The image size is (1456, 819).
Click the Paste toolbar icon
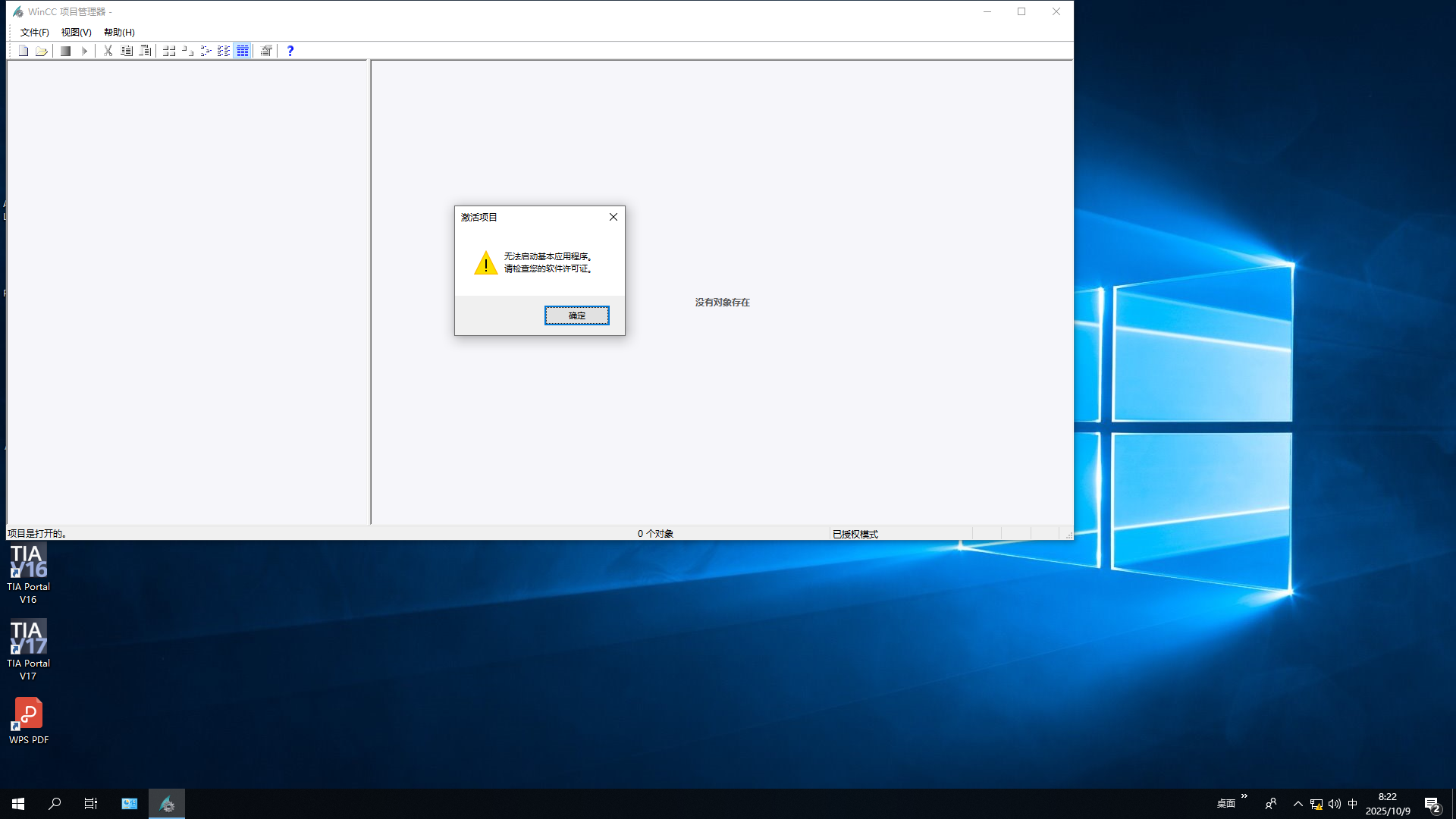point(145,51)
